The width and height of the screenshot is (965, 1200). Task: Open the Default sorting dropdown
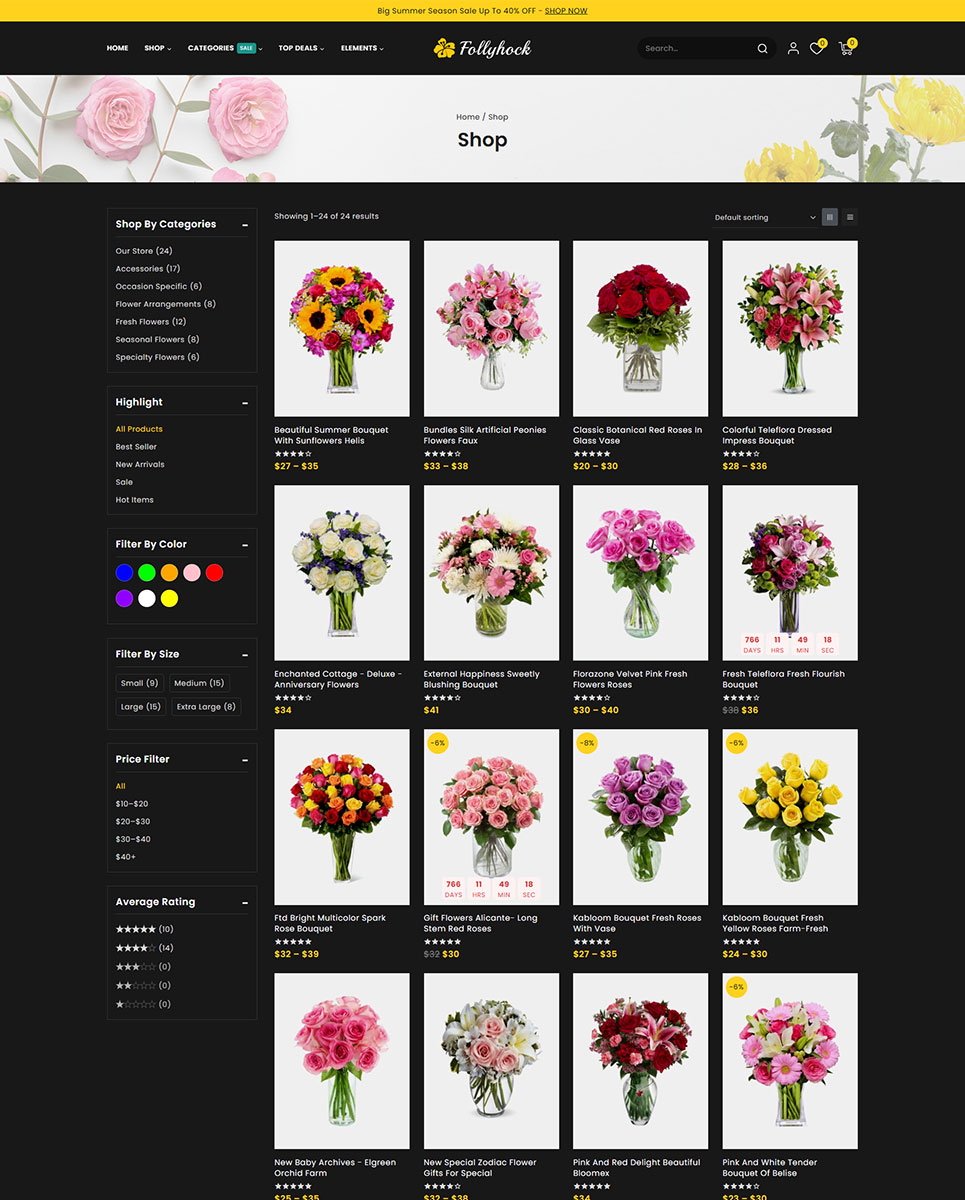(x=764, y=217)
